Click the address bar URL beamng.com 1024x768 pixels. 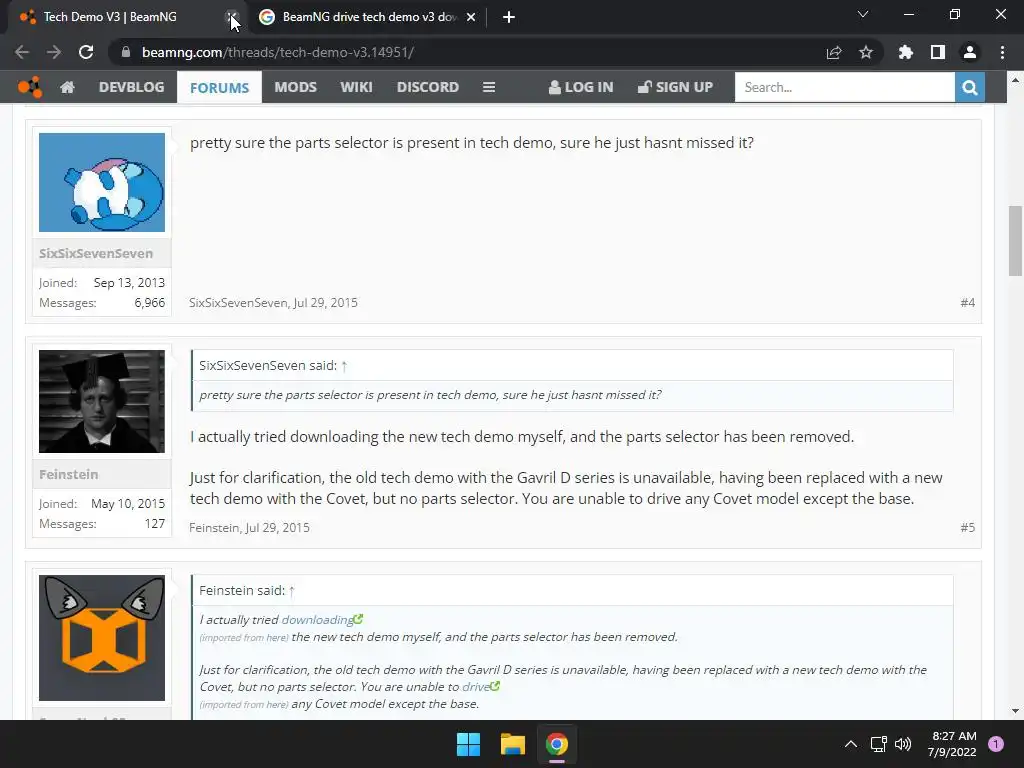278,52
